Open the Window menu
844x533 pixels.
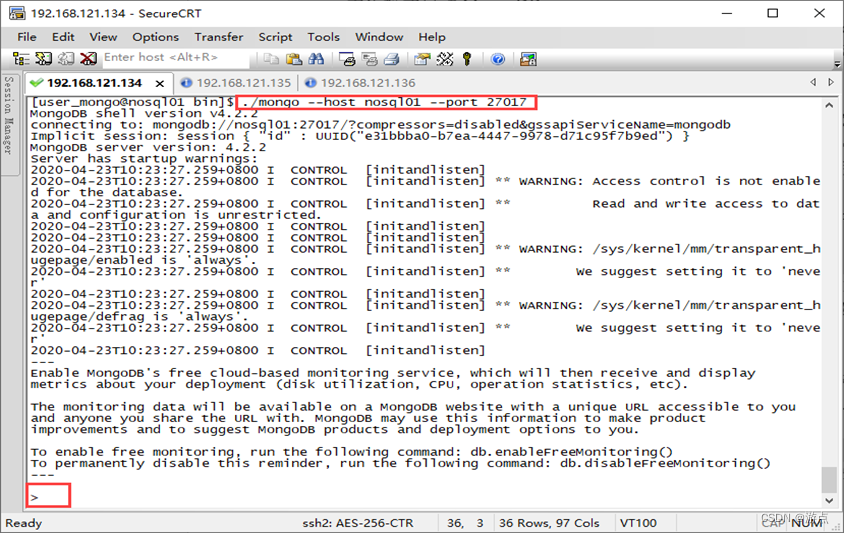coord(379,37)
